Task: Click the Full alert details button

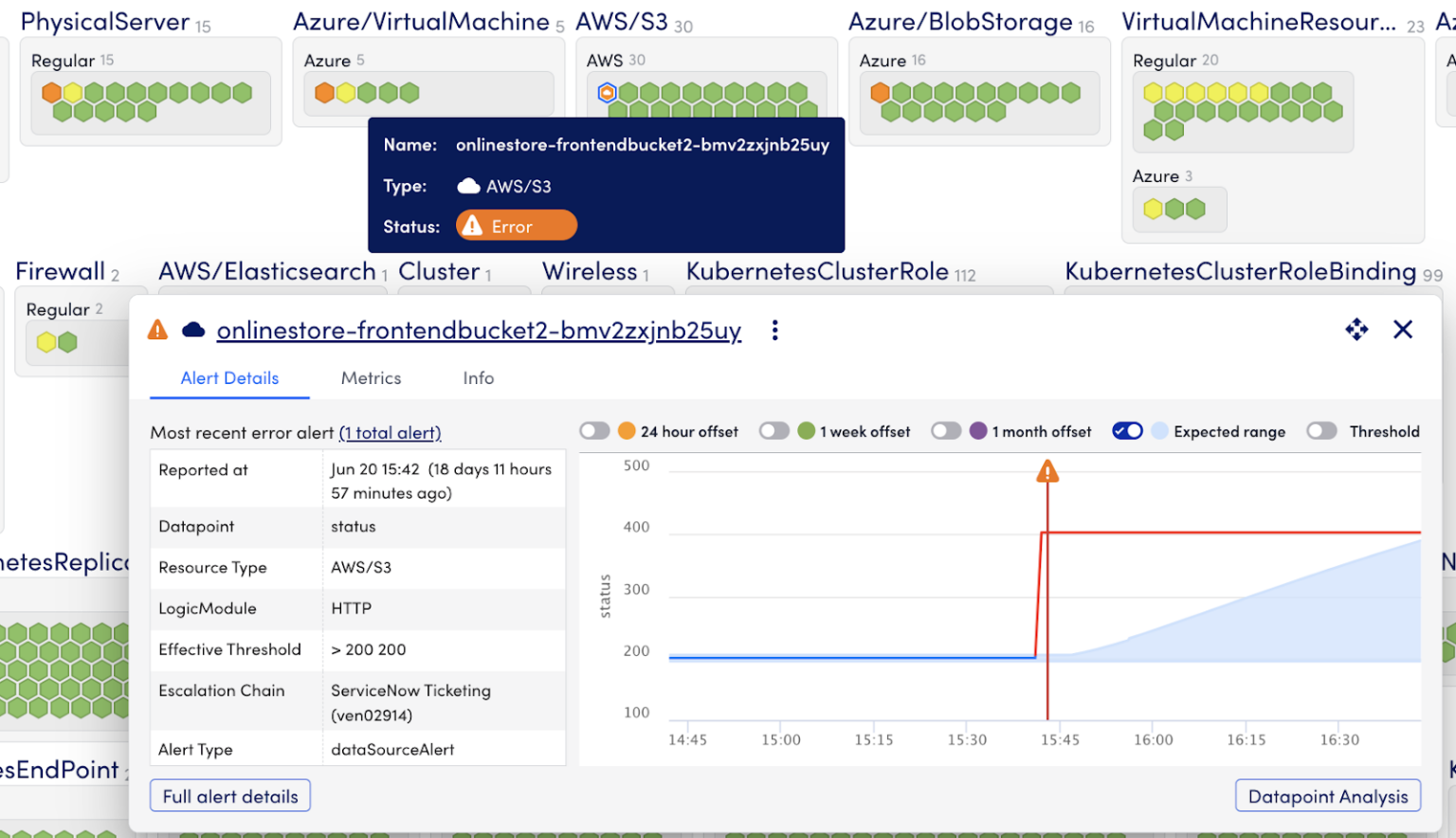Action: click(229, 795)
